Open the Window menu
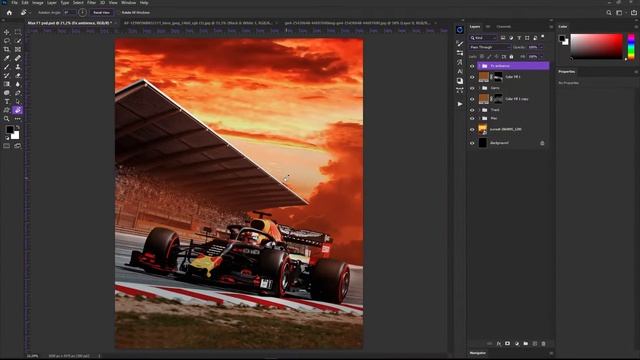640x360 pixels. (129, 2)
